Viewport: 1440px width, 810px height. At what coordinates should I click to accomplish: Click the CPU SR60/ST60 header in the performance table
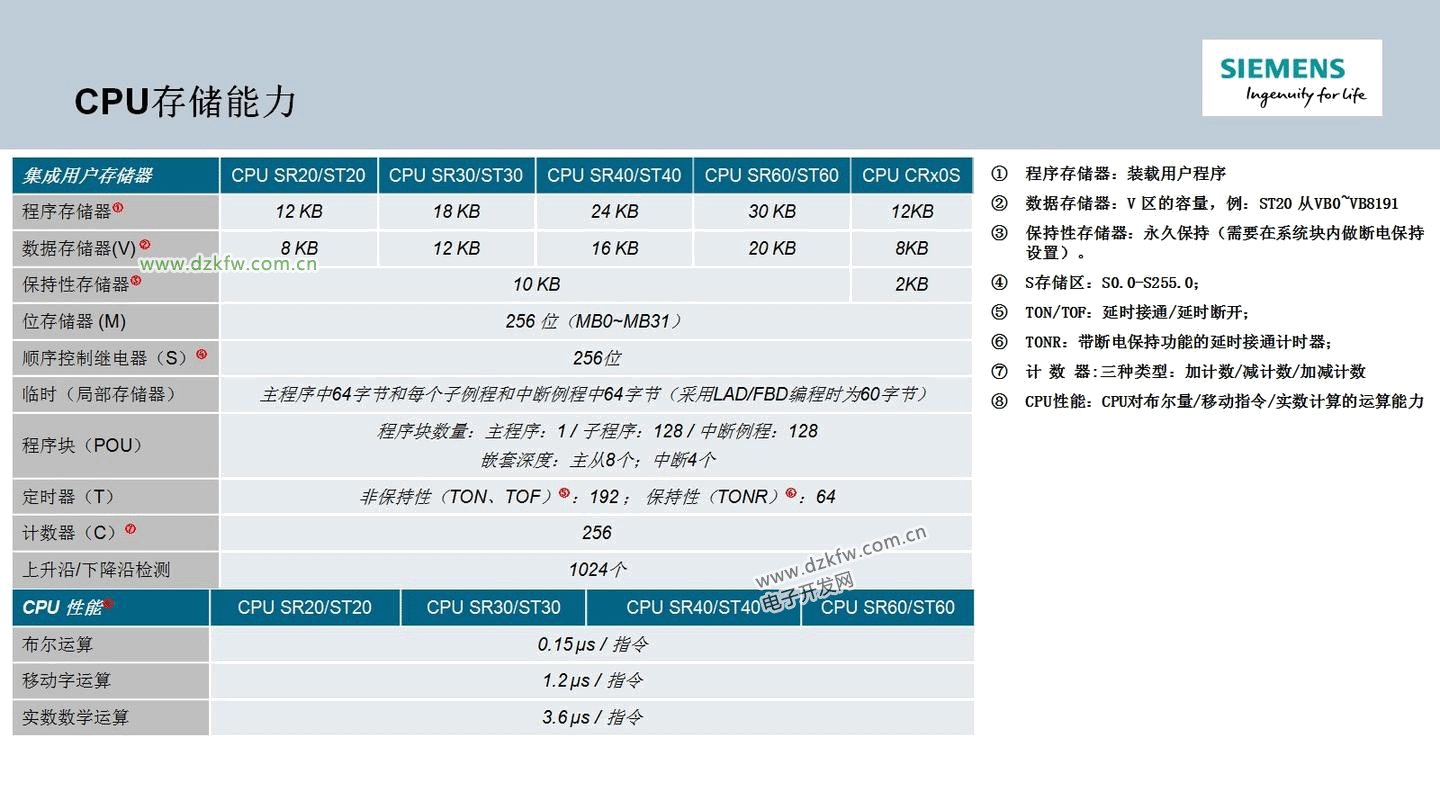pos(887,607)
